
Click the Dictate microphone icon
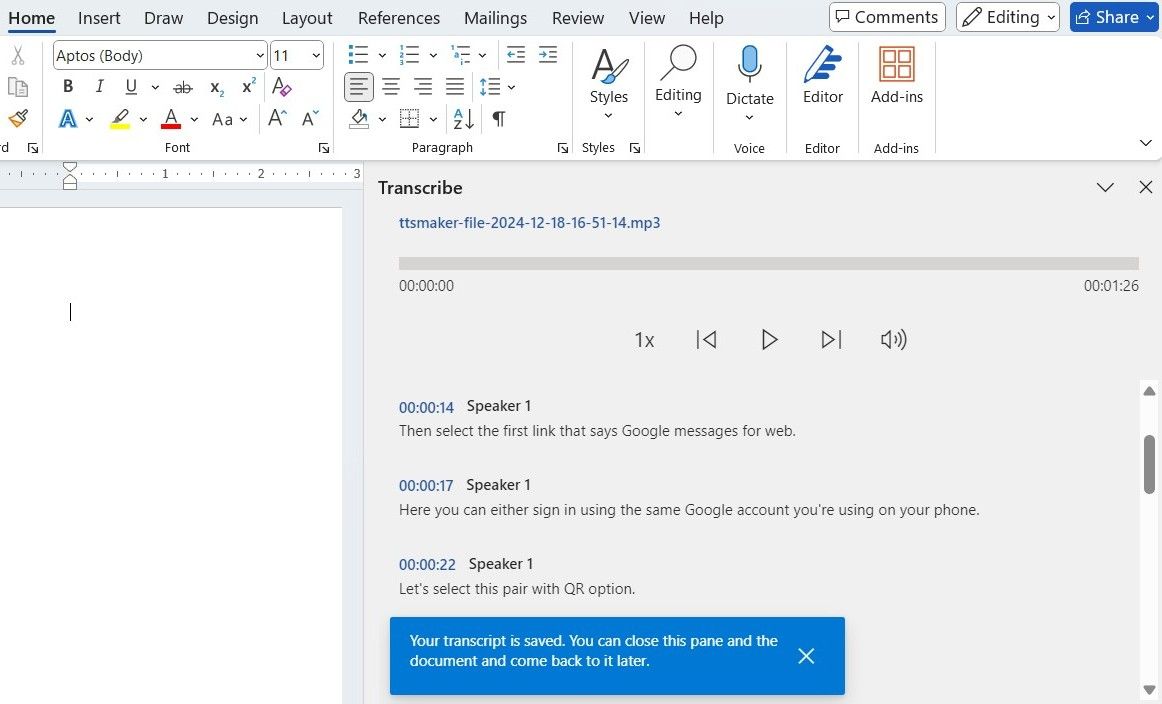pyautogui.click(x=749, y=66)
